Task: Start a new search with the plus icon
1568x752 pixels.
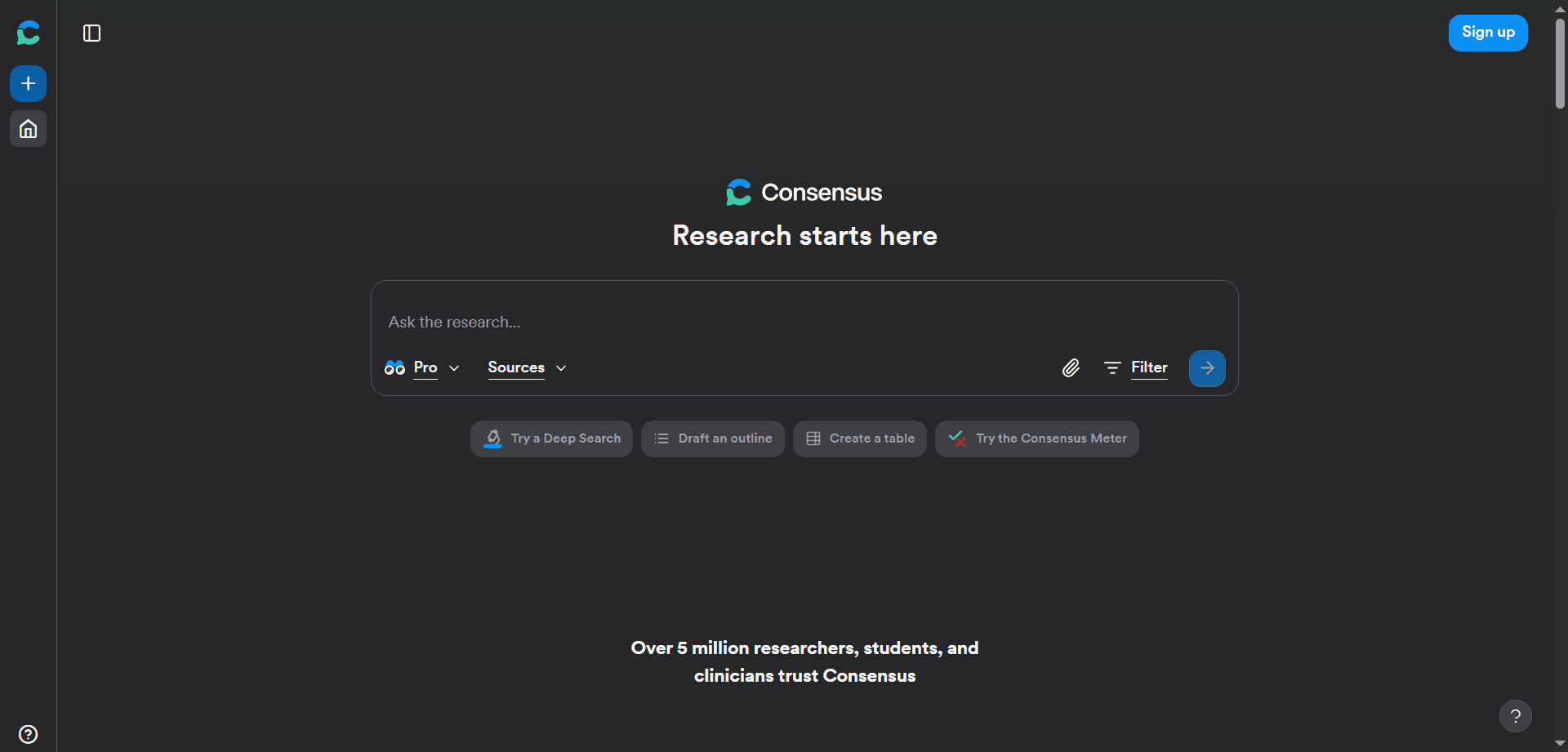Action: coord(28,83)
